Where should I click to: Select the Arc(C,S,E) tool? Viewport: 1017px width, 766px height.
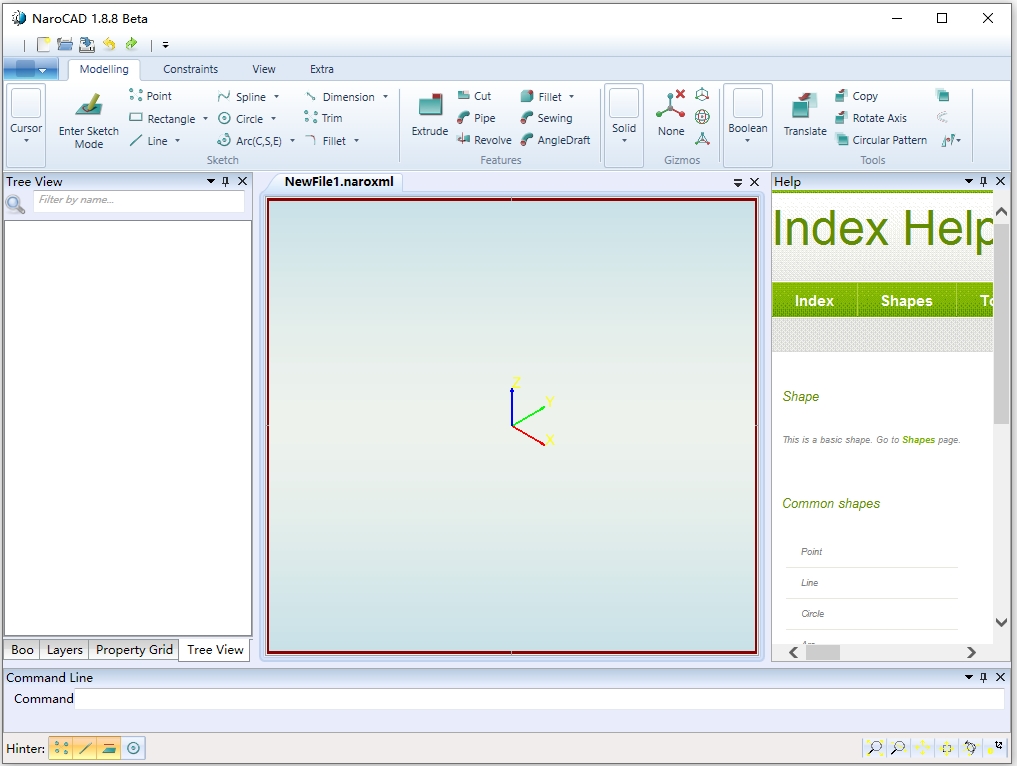(250, 141)
